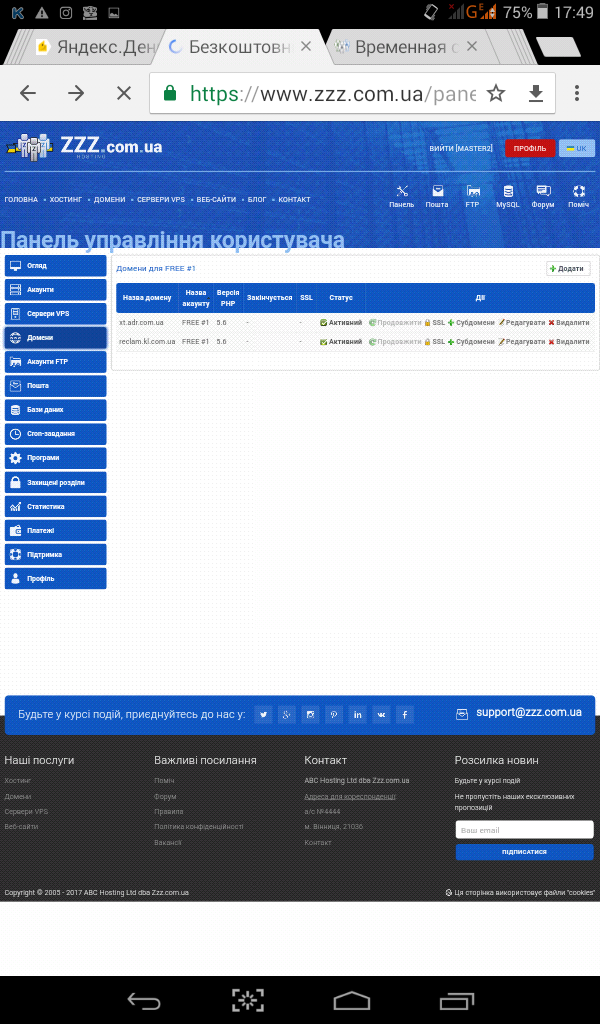The image size is (600, 1024).
Task: Open the Facebook social icon in footer
Action: click(405, 714)
